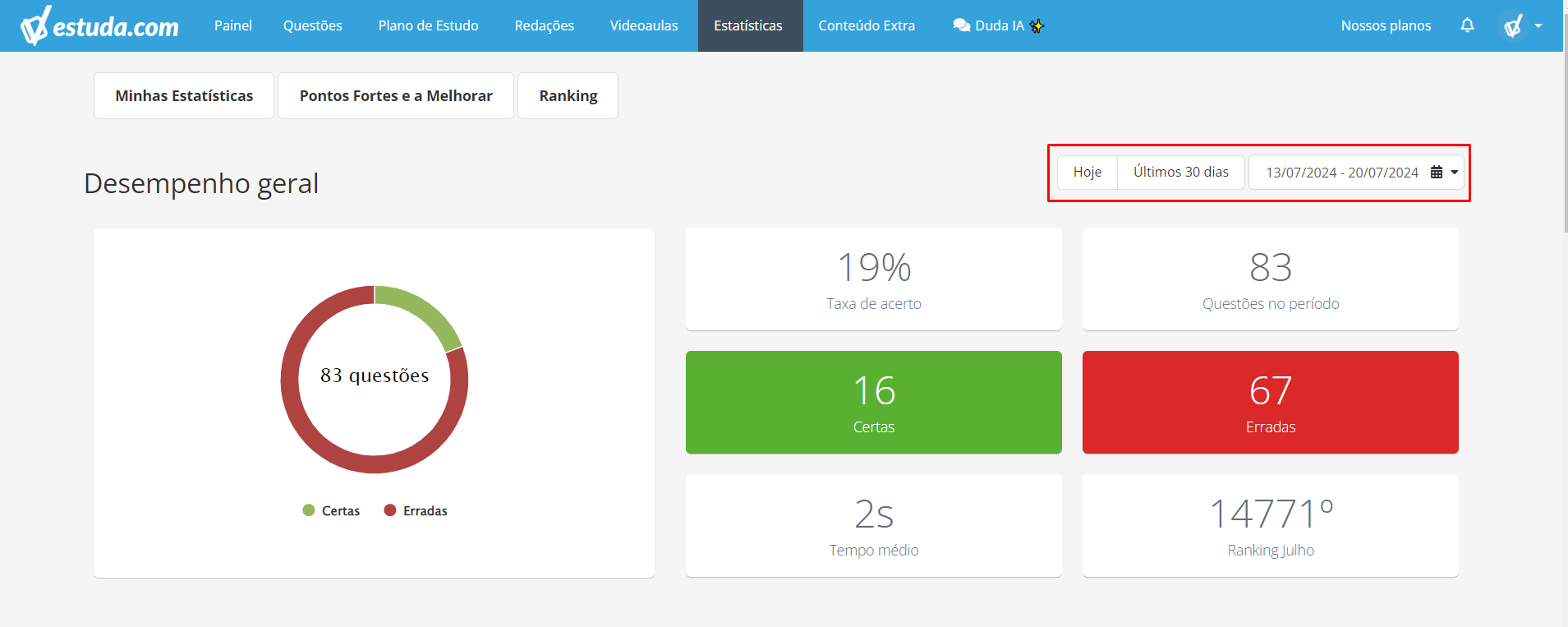The width and height of the screenshot is (1568, 627).
Task: Toggle the Certas legend dot
Action: pos(309,510)
